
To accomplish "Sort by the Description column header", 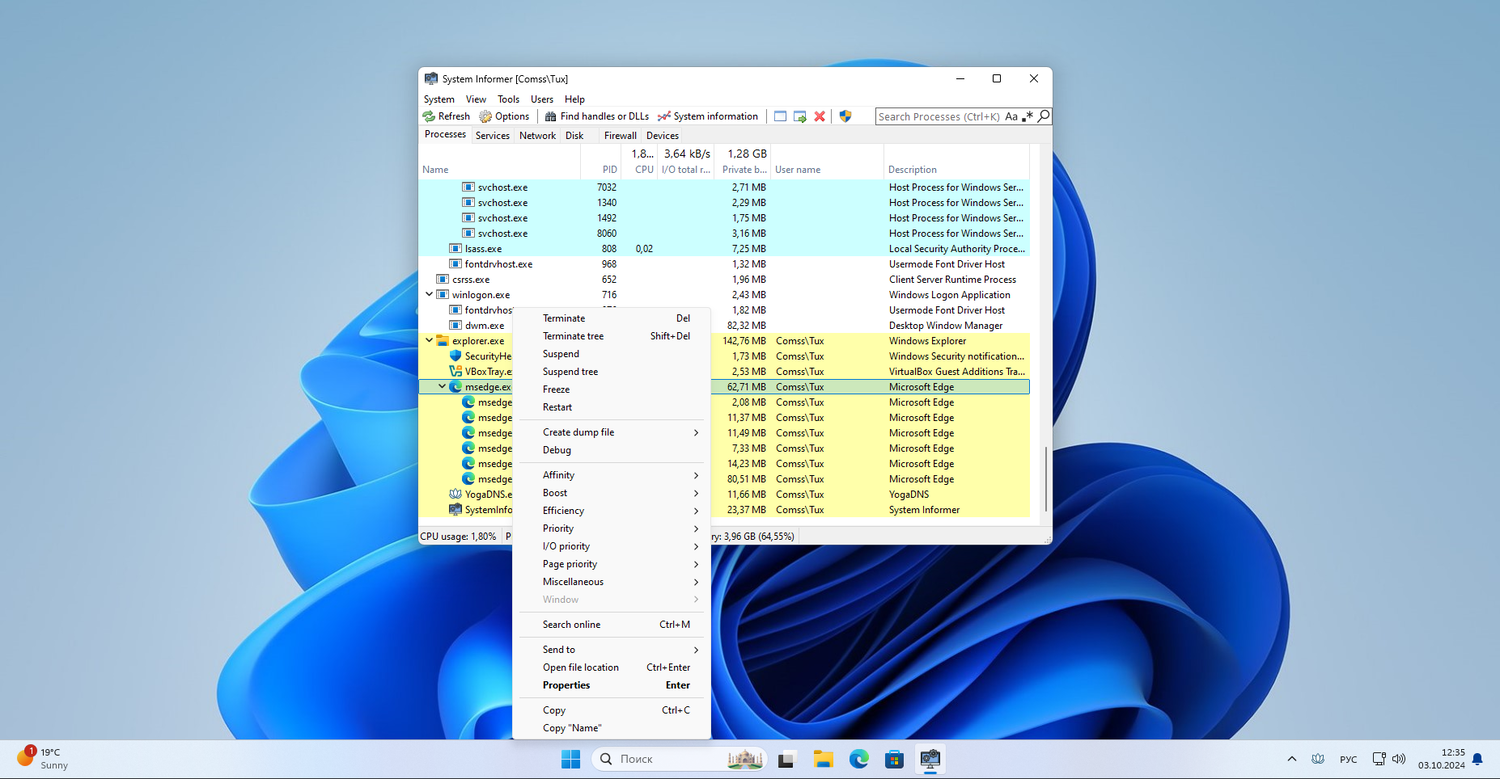I will 957,160.
